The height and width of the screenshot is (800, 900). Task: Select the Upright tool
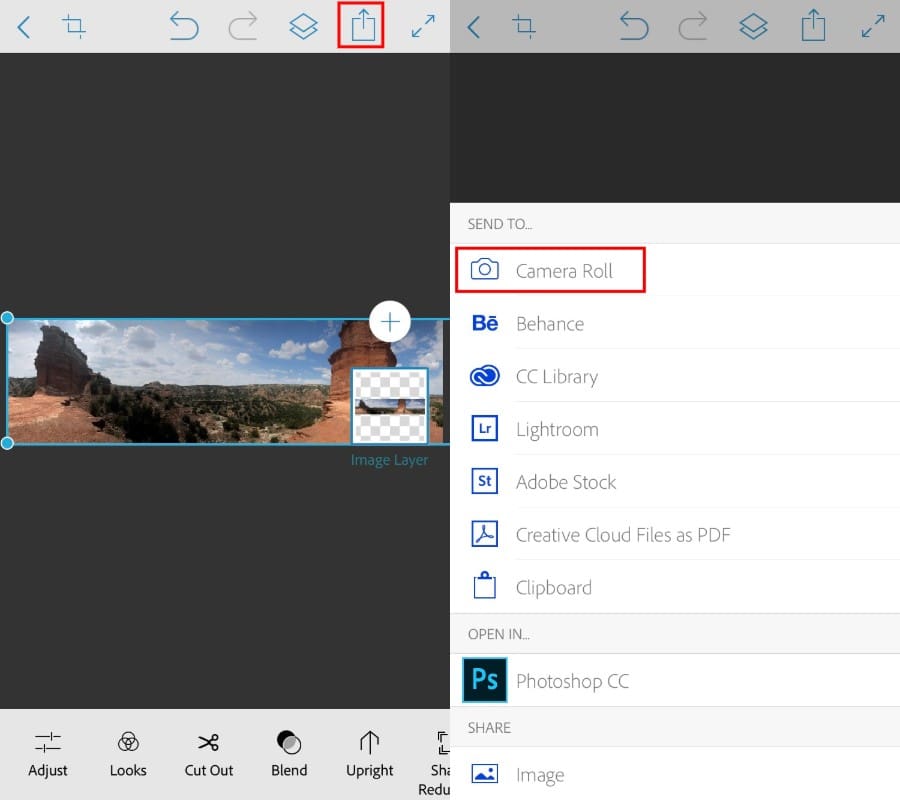(370, 754)
